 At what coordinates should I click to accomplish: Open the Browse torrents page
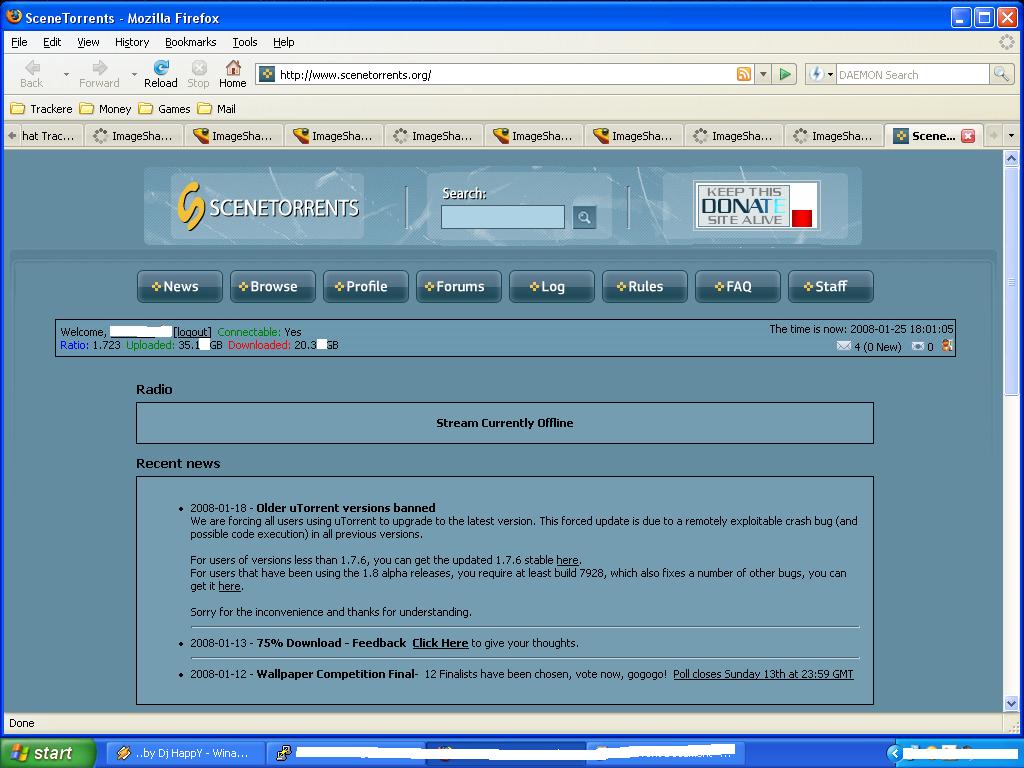point(273,287)
